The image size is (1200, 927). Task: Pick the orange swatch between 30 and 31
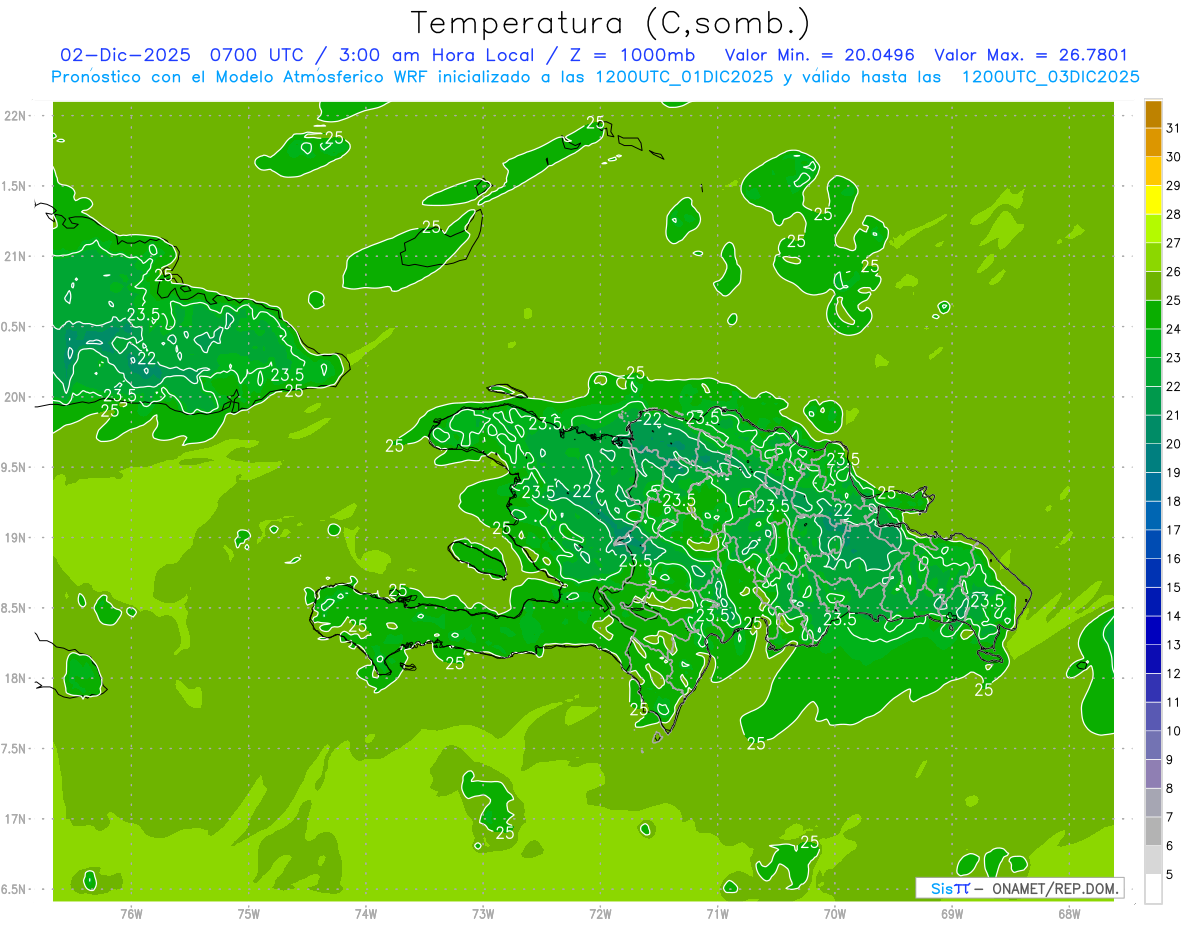[x=1154, y=142]
